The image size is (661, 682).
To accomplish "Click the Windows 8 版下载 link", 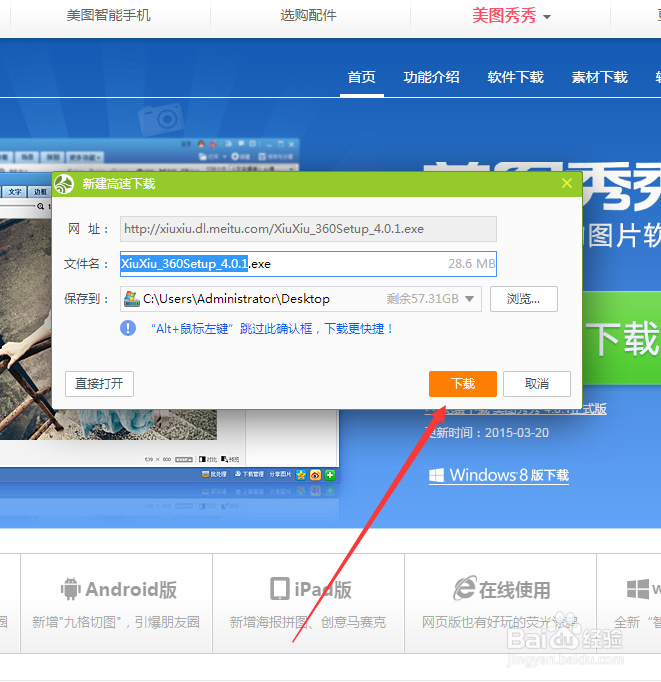I will [499, 475].
